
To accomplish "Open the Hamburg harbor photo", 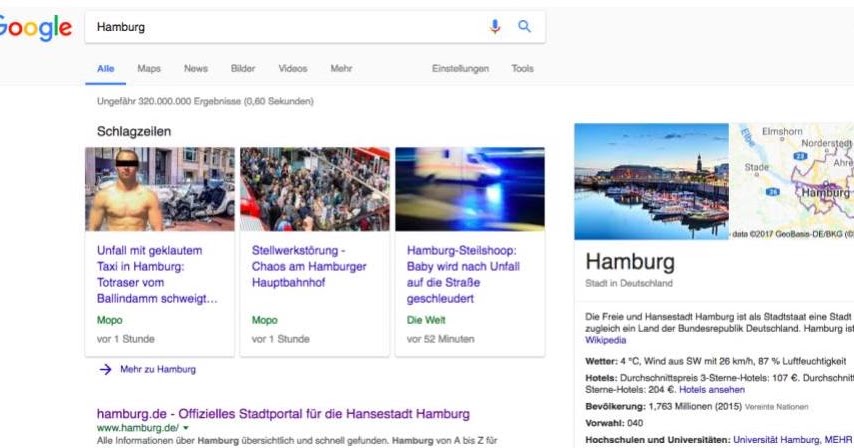I will click(651, 181).
